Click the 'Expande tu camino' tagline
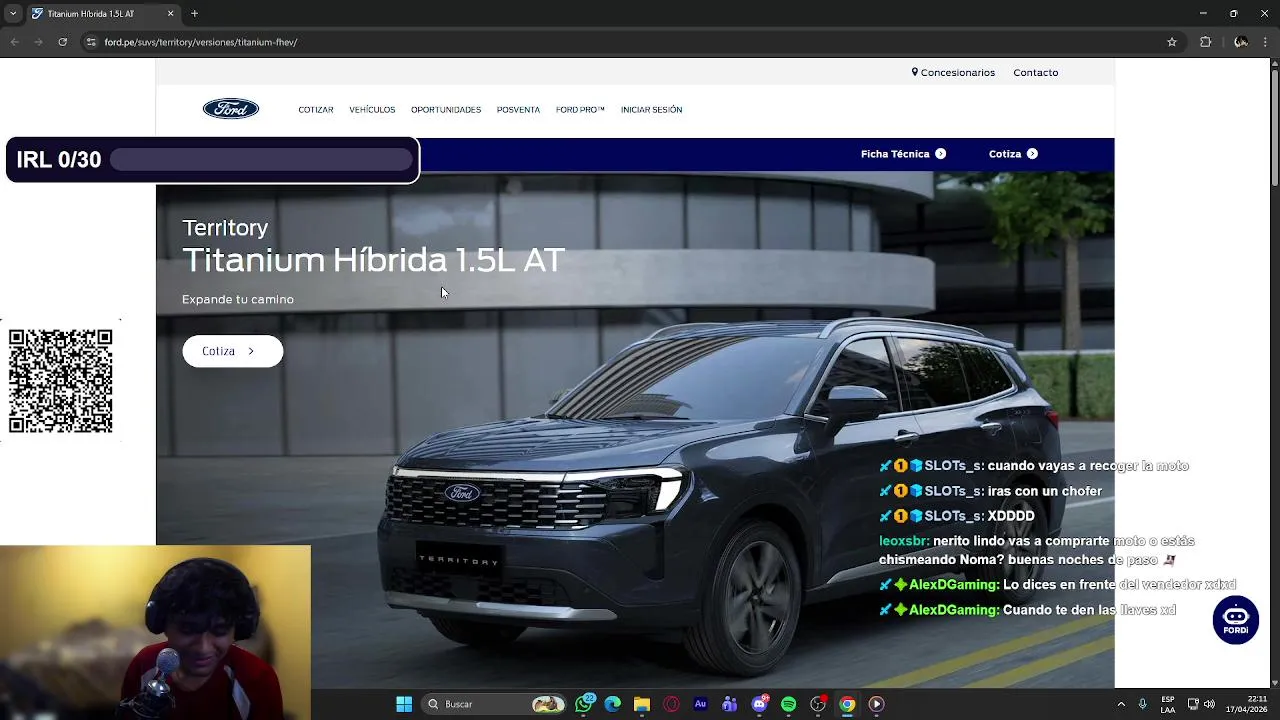The height and width of the screenshot is (720, 1280). tap(238, 299)
